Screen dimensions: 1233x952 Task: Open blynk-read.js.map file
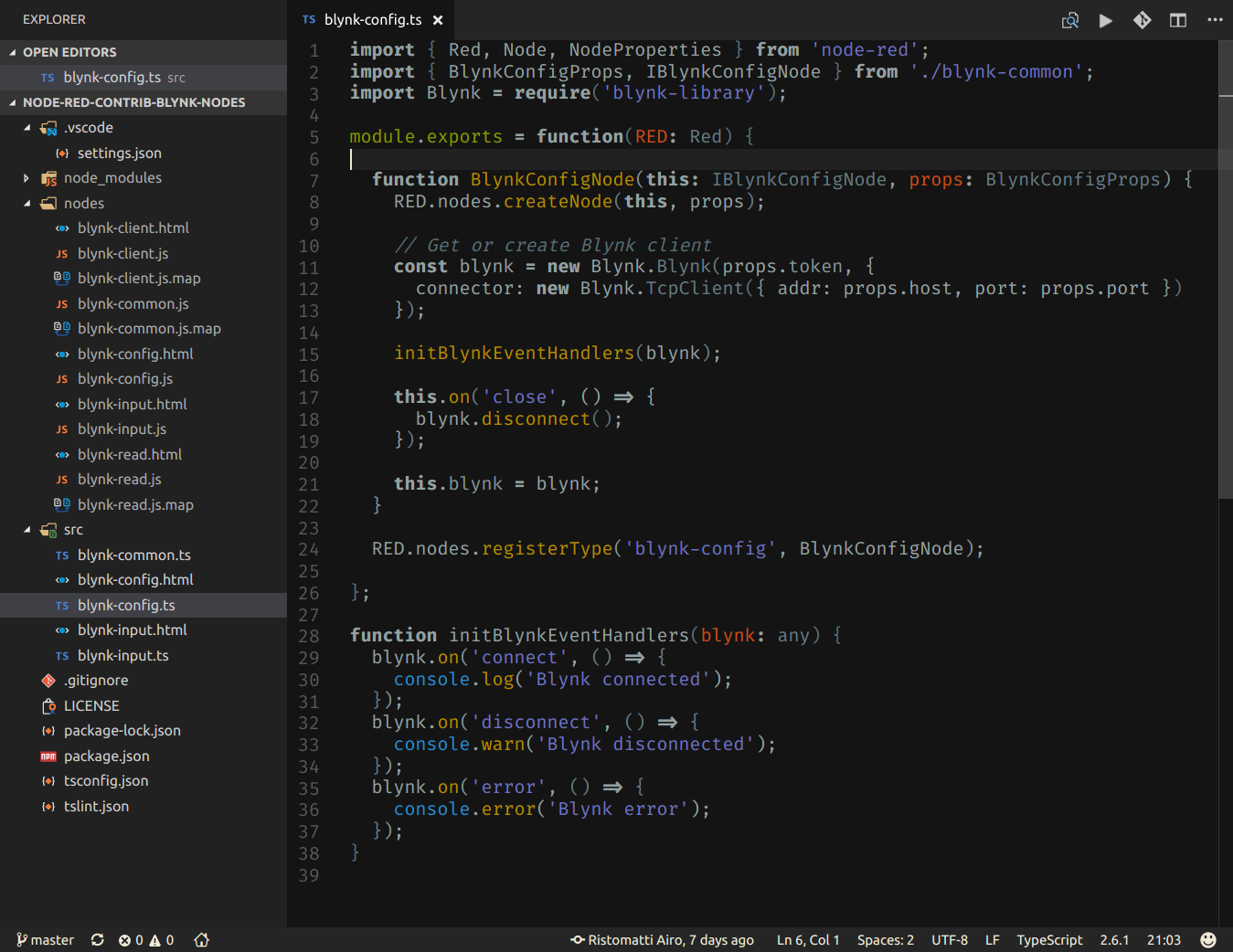pos(143,504)
